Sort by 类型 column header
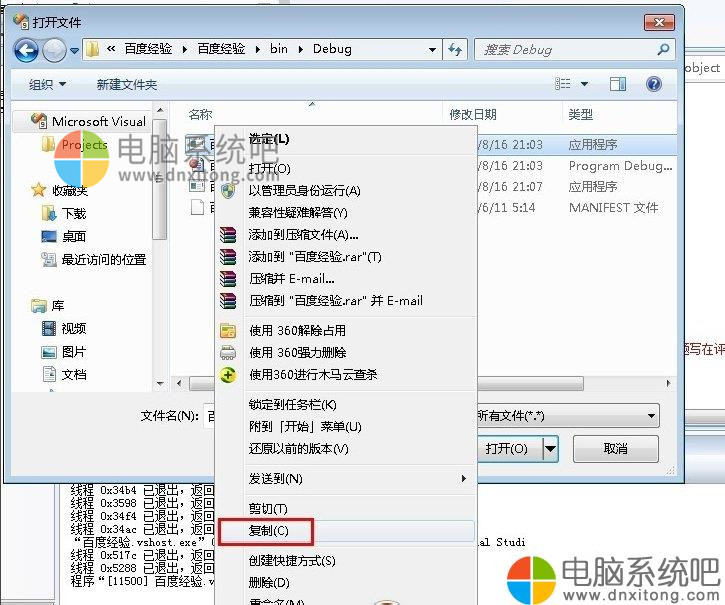The width and height of the screenshot is (725, 605). pyautogui.click(x=581, y=114)
